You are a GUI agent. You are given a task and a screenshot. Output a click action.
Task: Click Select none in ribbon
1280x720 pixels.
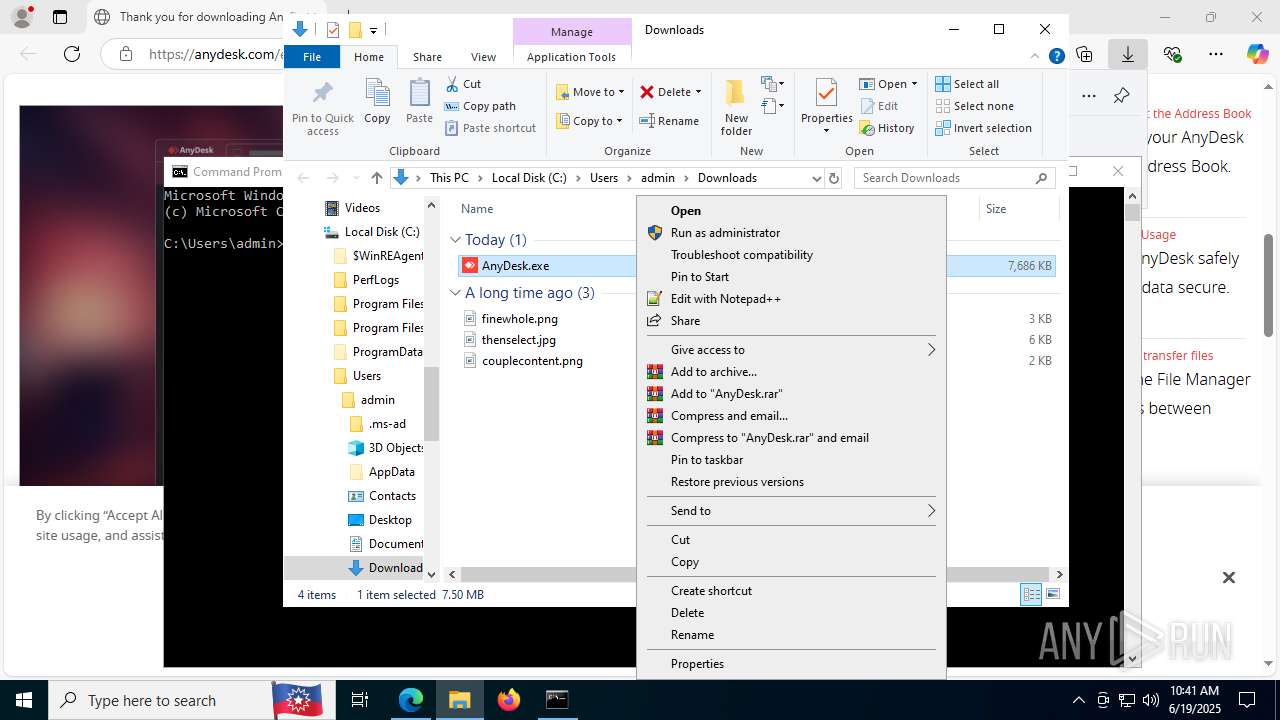point(974,106)
